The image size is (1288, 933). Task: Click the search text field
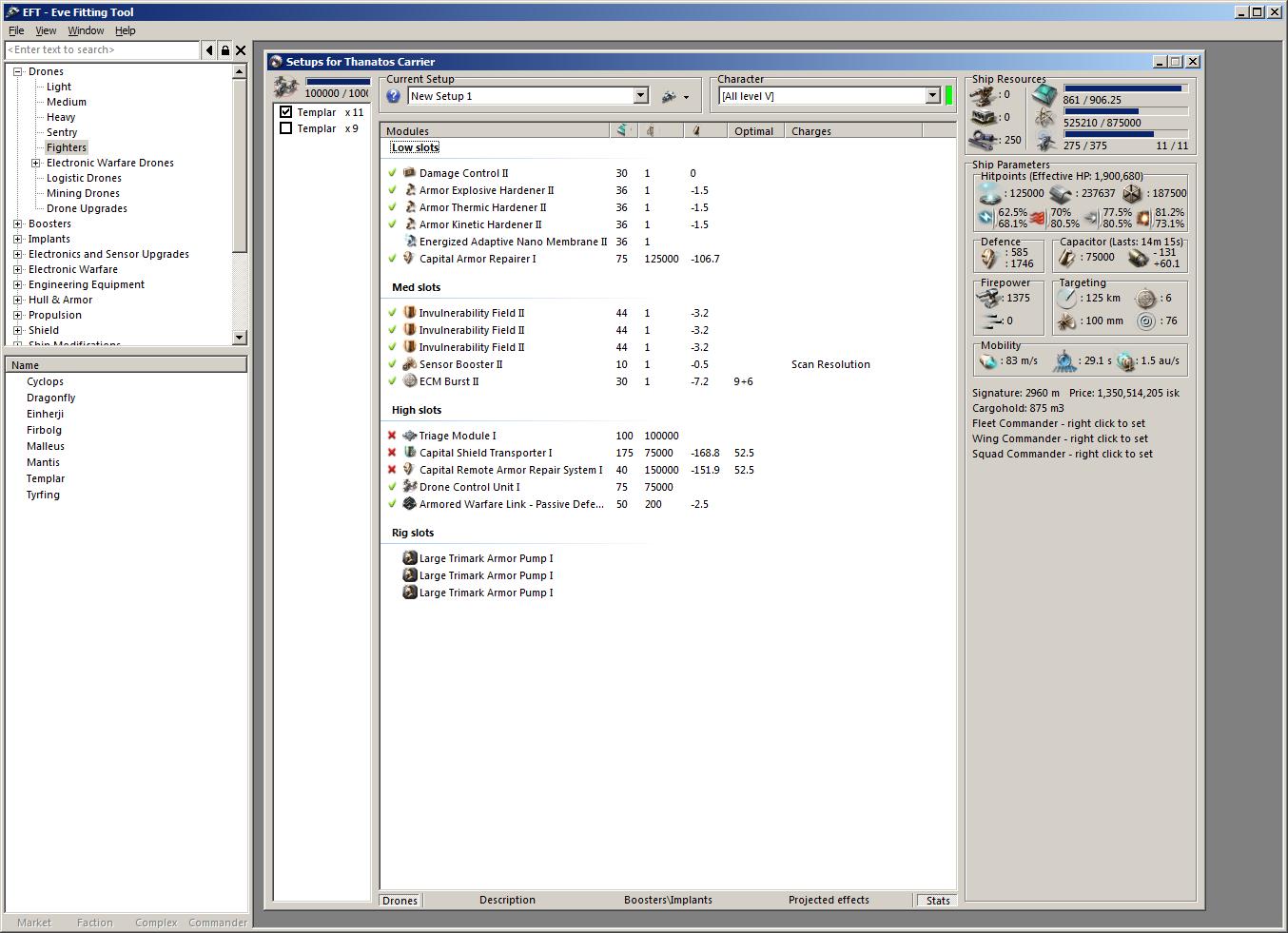tap(103, 50)
